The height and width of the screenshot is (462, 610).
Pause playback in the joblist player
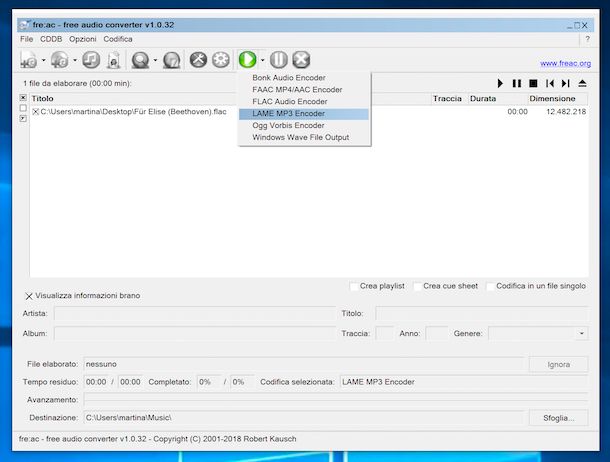coord(517,83)
